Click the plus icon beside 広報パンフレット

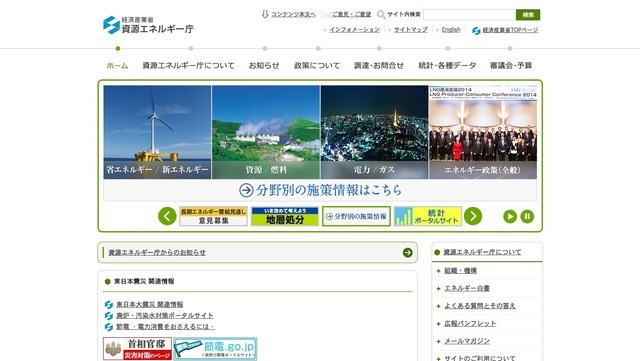[x=438, y=324]
